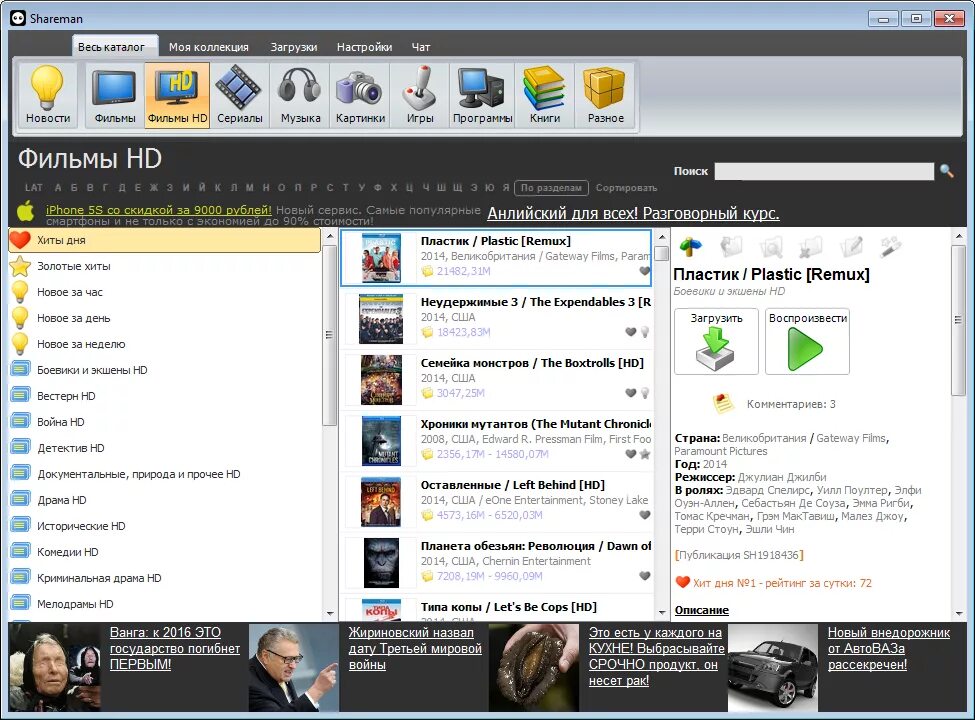
Task: Open the Настройки tab
Action: pos(364,47)
